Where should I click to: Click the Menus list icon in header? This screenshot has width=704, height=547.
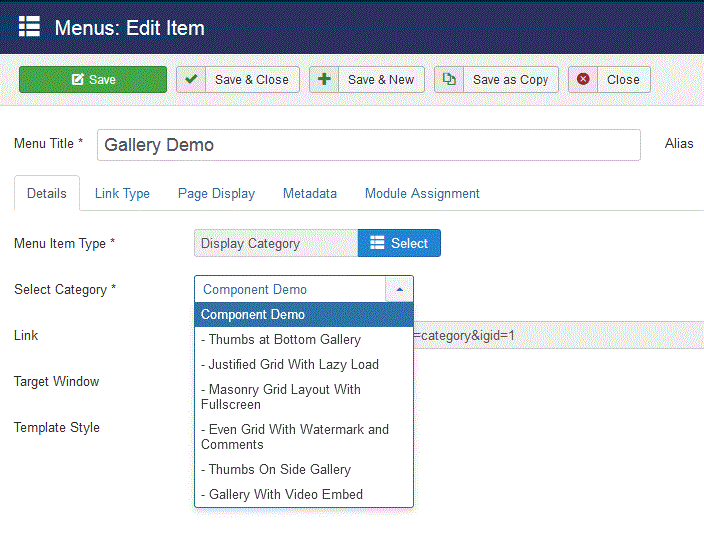pos(29,26)
